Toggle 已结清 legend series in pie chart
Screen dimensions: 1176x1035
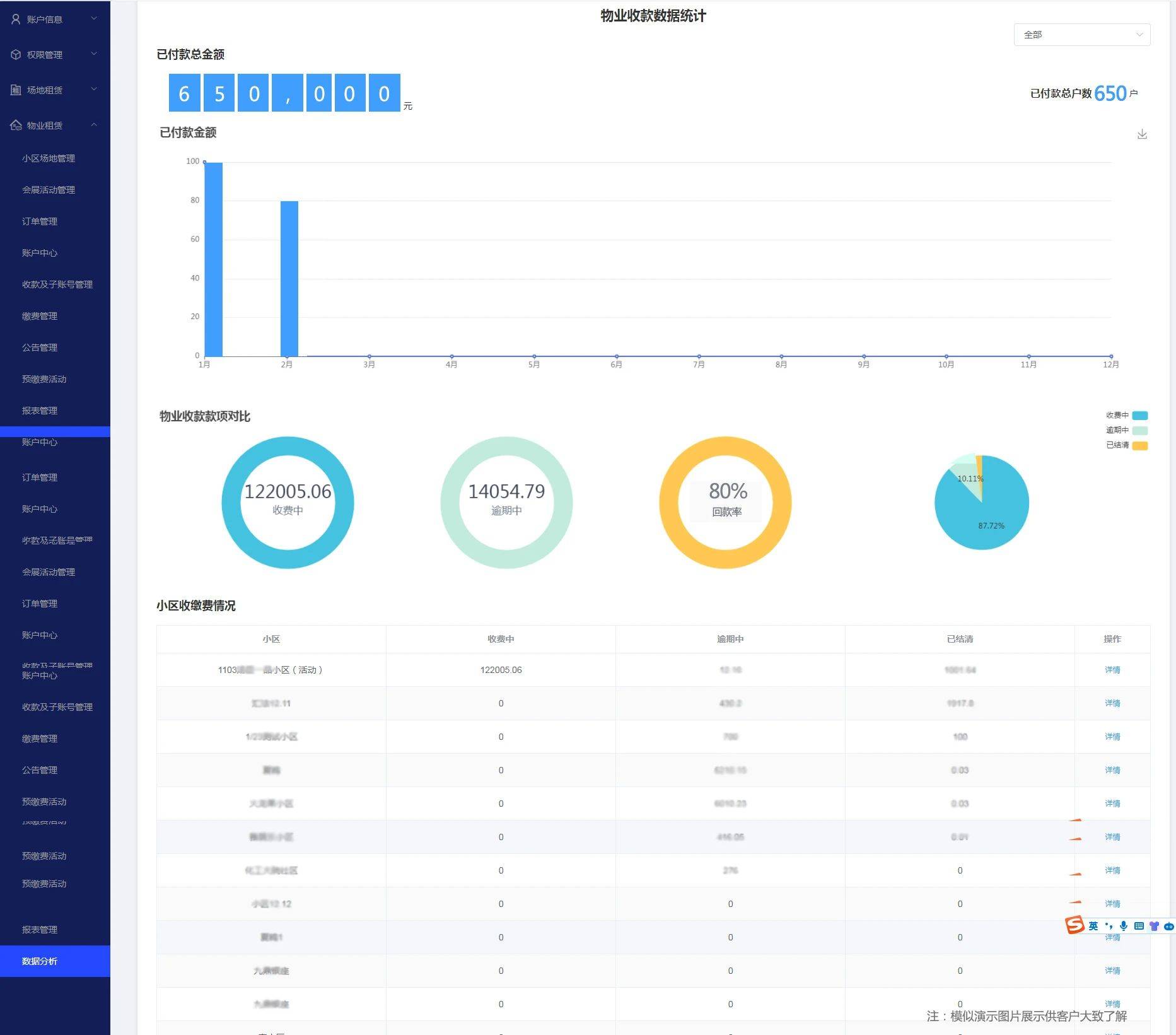coord(1139,446)
